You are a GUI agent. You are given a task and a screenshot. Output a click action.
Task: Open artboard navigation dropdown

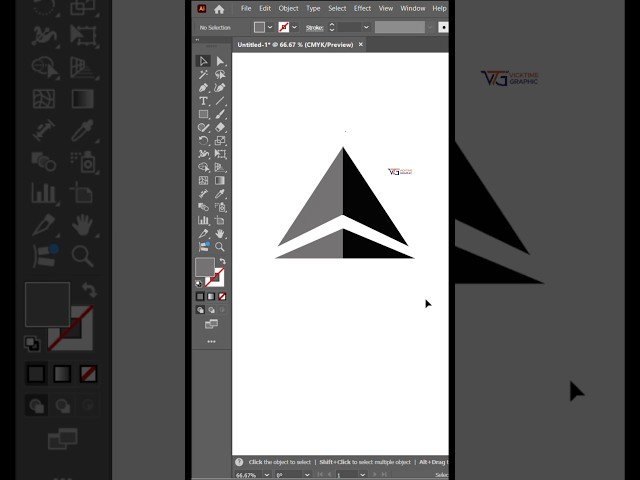(x=362, y=475)
